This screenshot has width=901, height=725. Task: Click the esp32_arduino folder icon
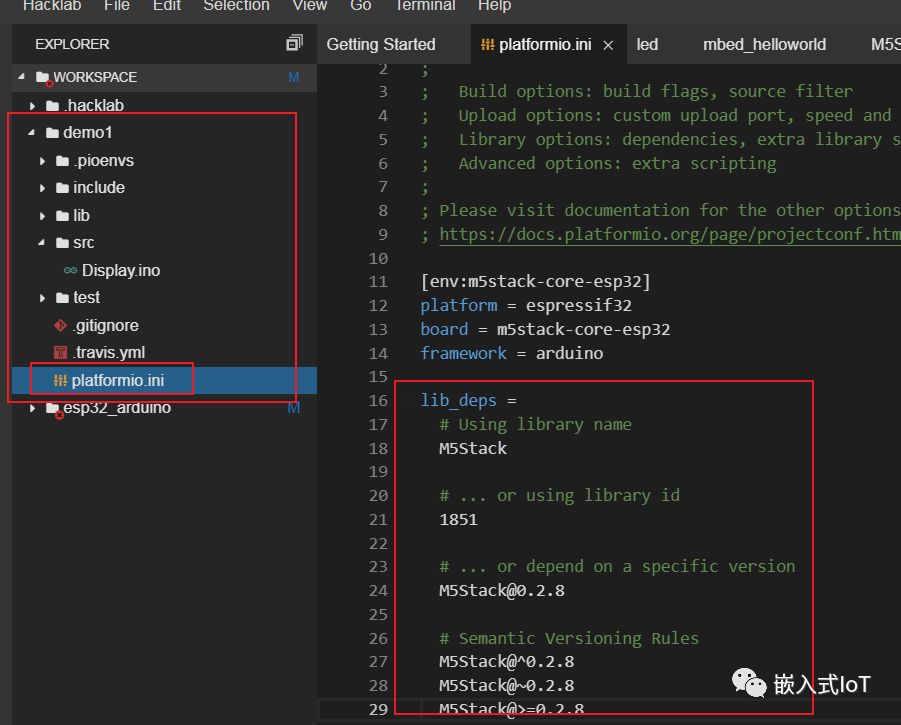[52, 408]
